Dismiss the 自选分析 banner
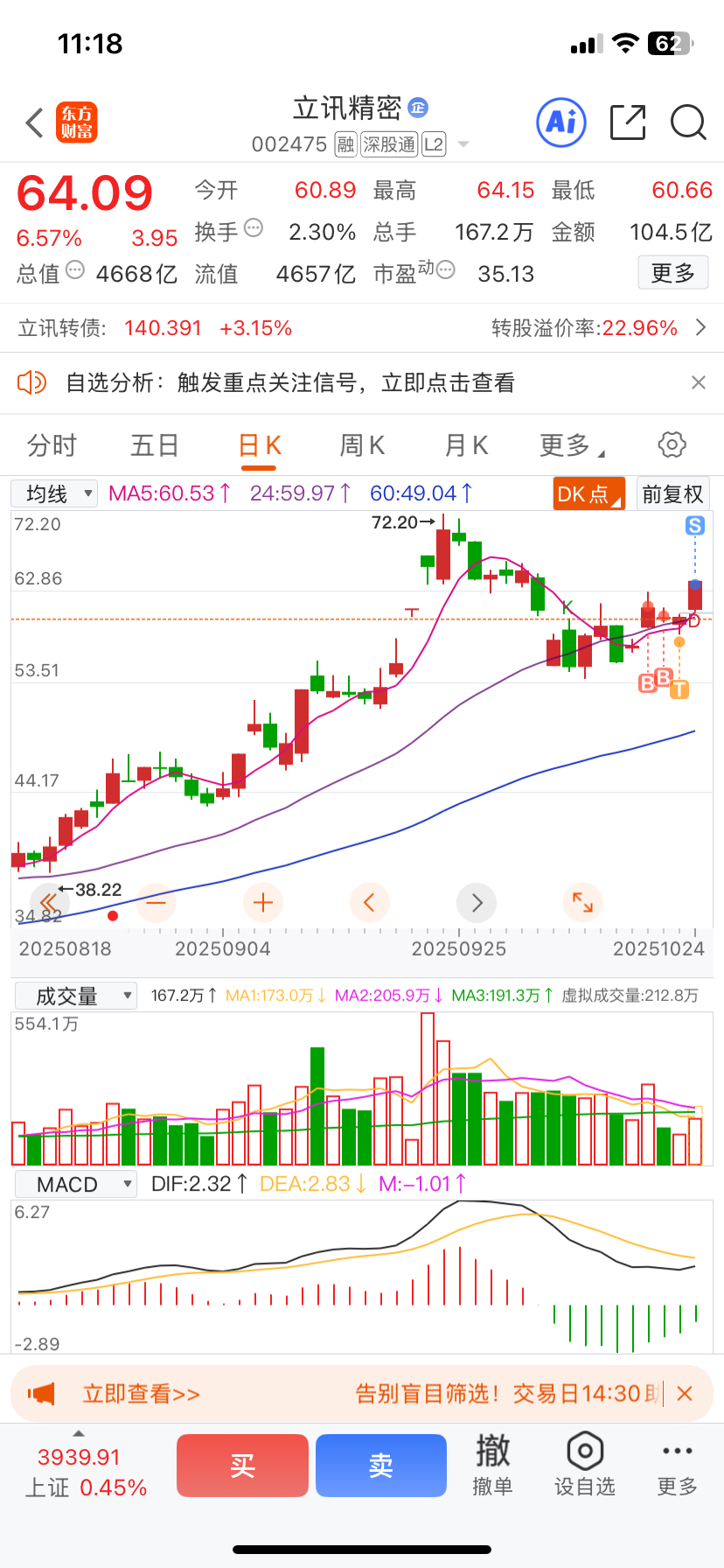Screen dimensions: 724x1568 point(698,382)
